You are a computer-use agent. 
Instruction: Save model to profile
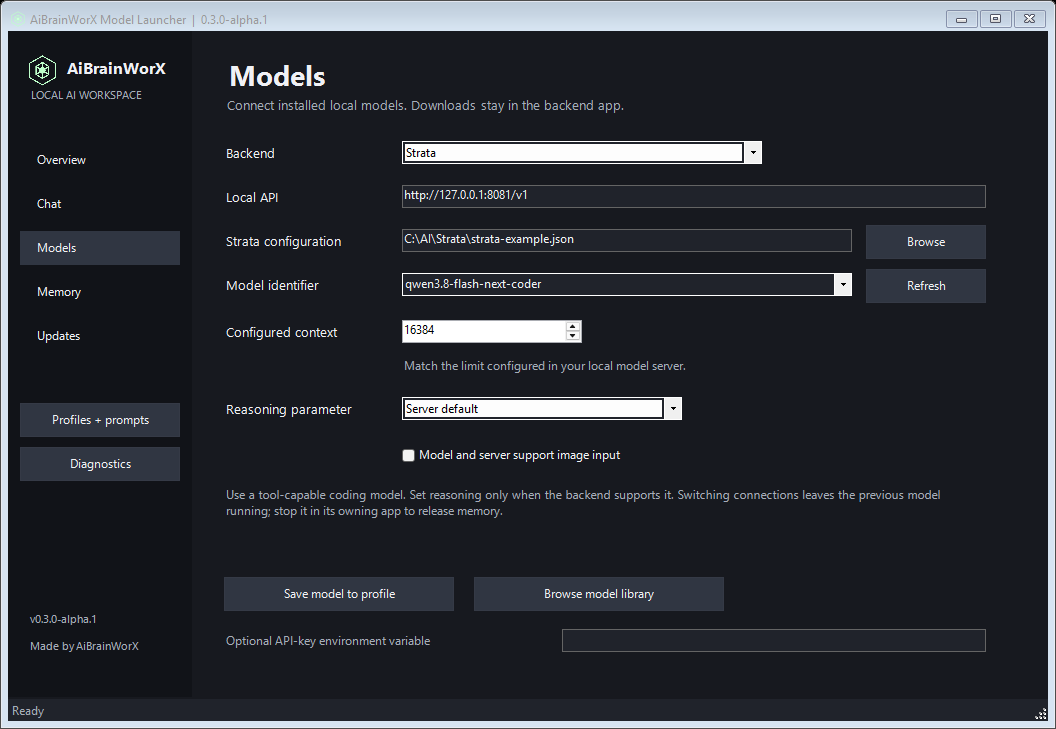(x=339, y=594)
